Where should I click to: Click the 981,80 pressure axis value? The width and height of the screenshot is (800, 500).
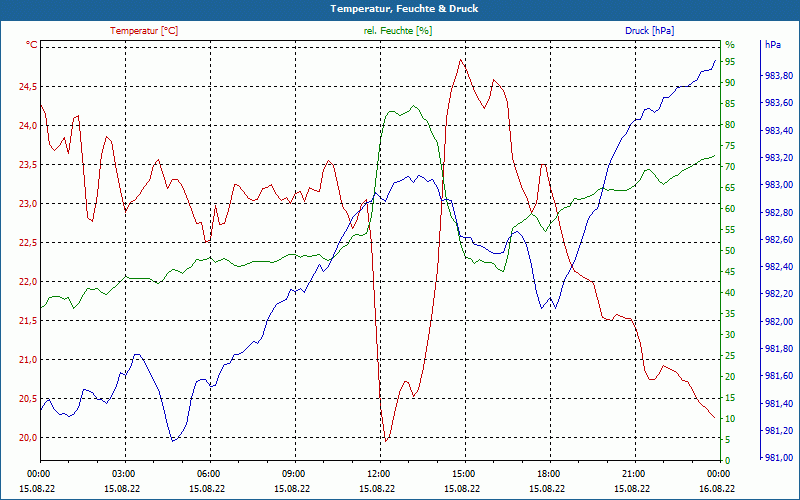(779, 349)
